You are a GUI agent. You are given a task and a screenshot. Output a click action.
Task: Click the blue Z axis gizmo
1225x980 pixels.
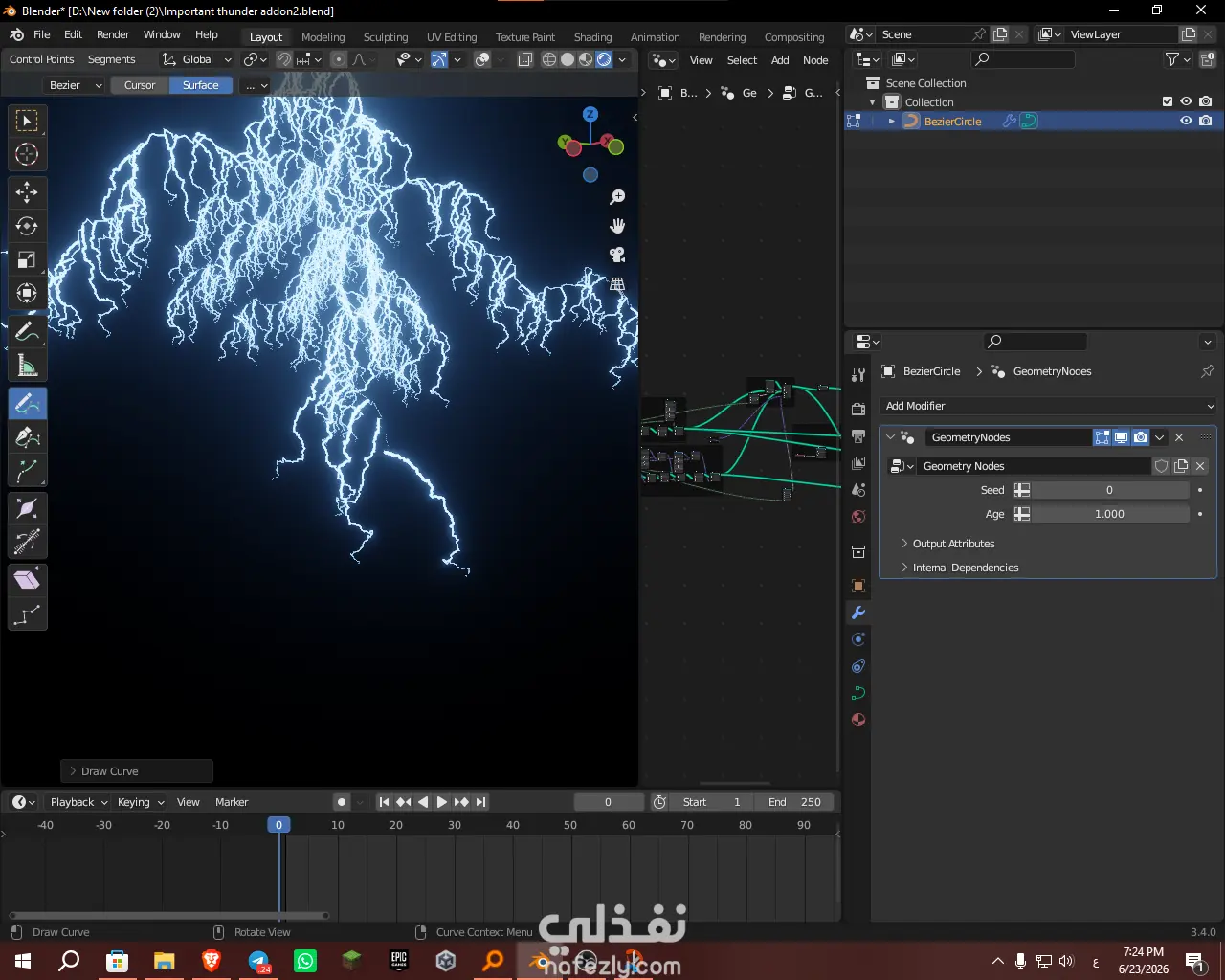pyautogui.click(x=590, y=114)
